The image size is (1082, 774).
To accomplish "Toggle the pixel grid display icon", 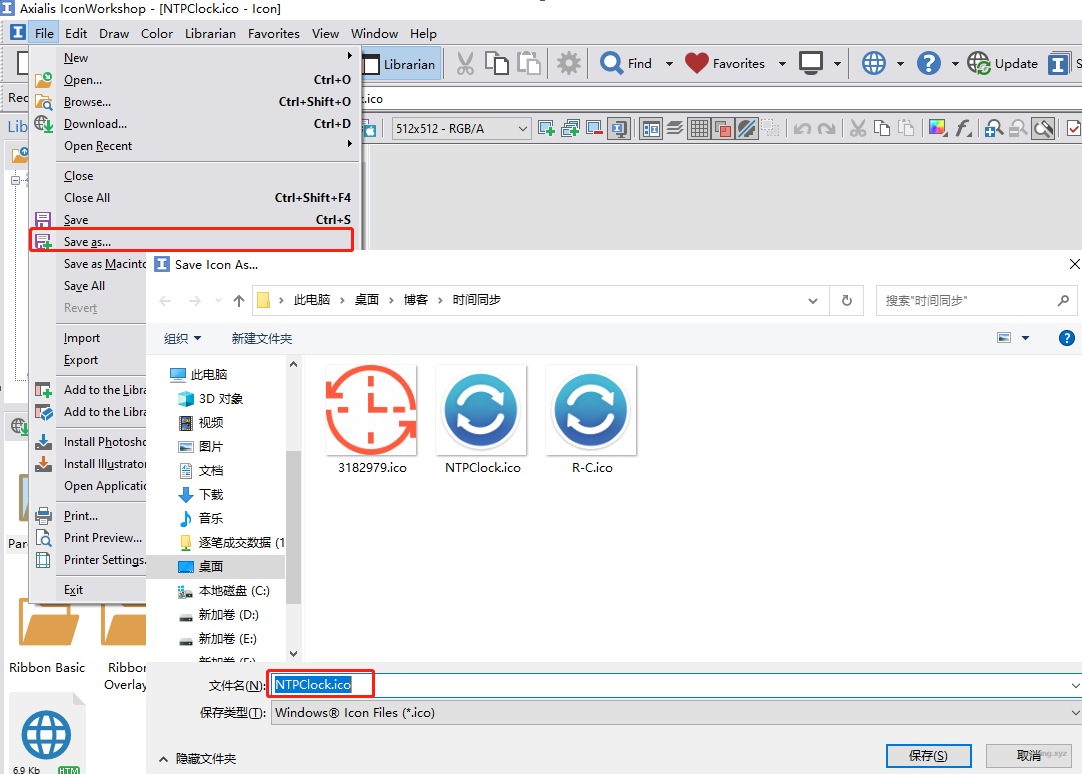I will click(x=699, y=128).
